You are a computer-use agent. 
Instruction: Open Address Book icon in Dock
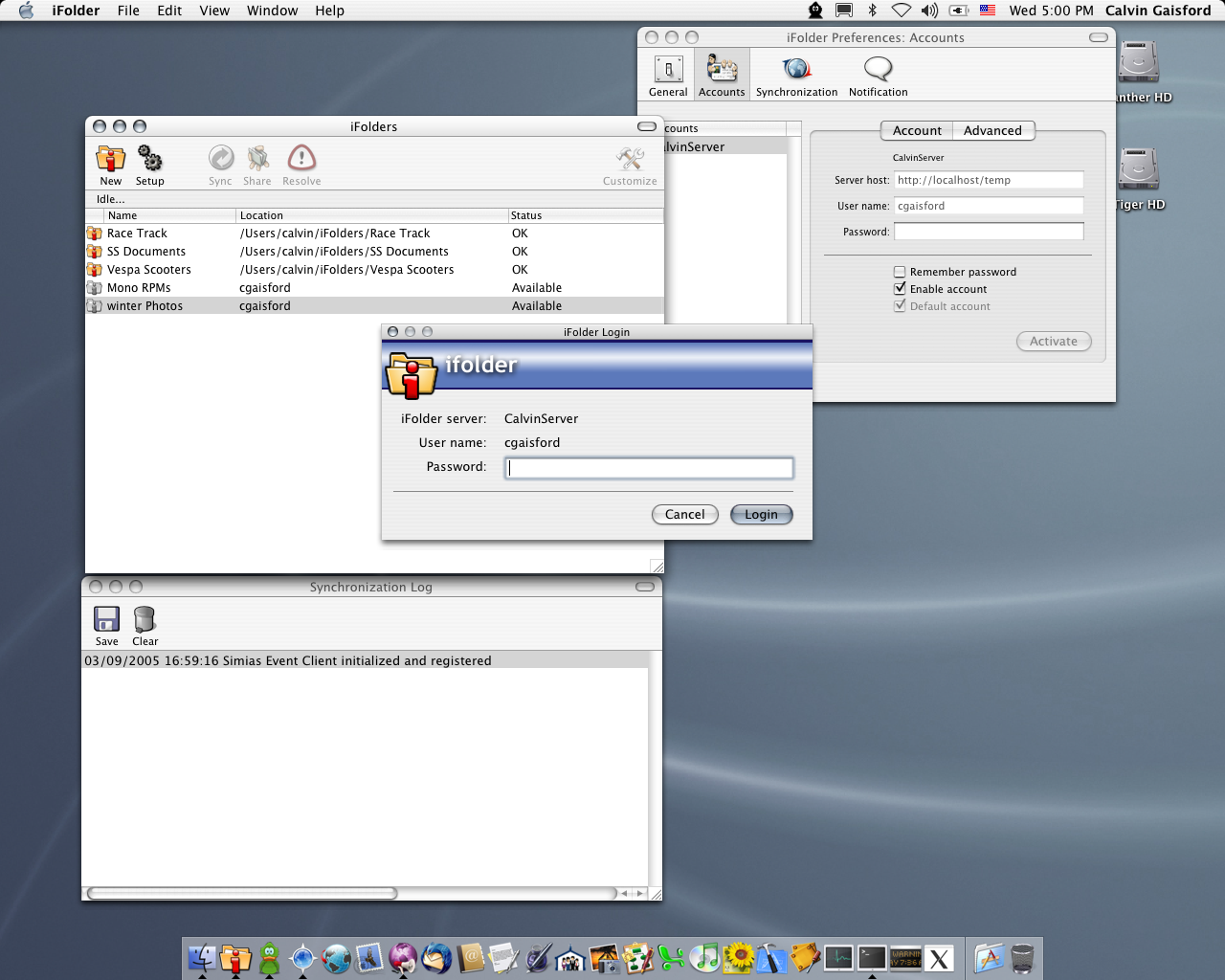click(470, 958)
